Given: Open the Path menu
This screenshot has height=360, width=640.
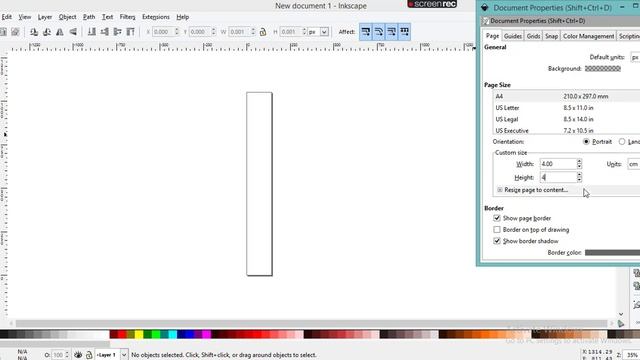Looking at the screenshot, I should (x=89, y=17).
